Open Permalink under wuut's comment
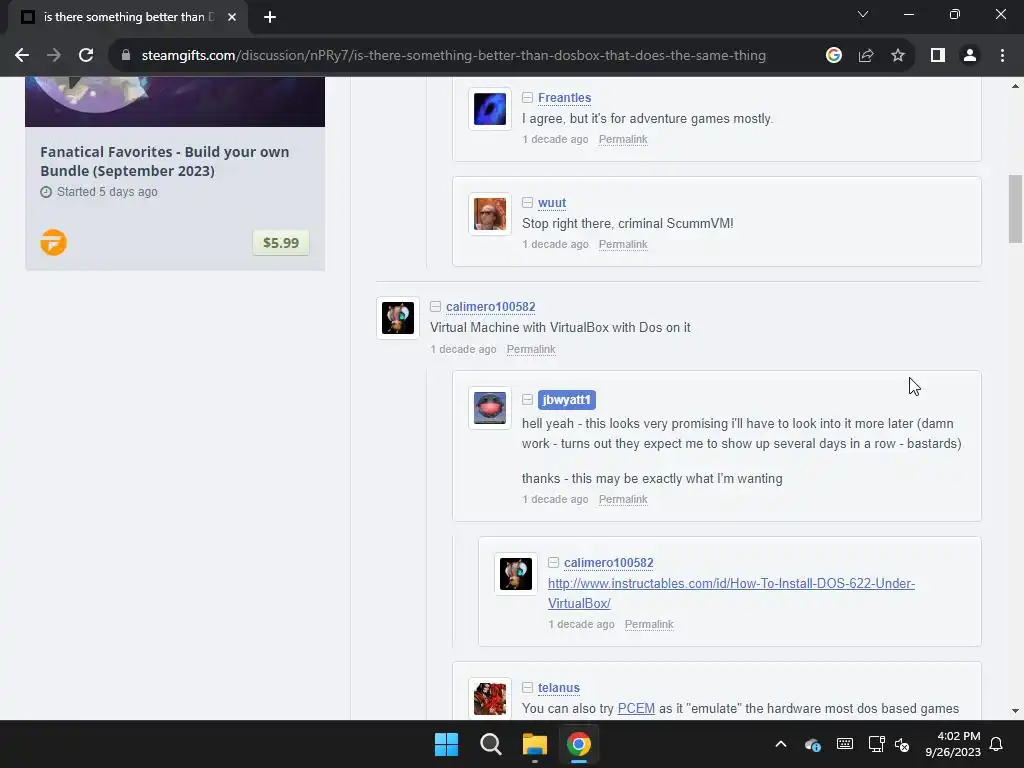The image size is (1024, 768). (623, 244)
